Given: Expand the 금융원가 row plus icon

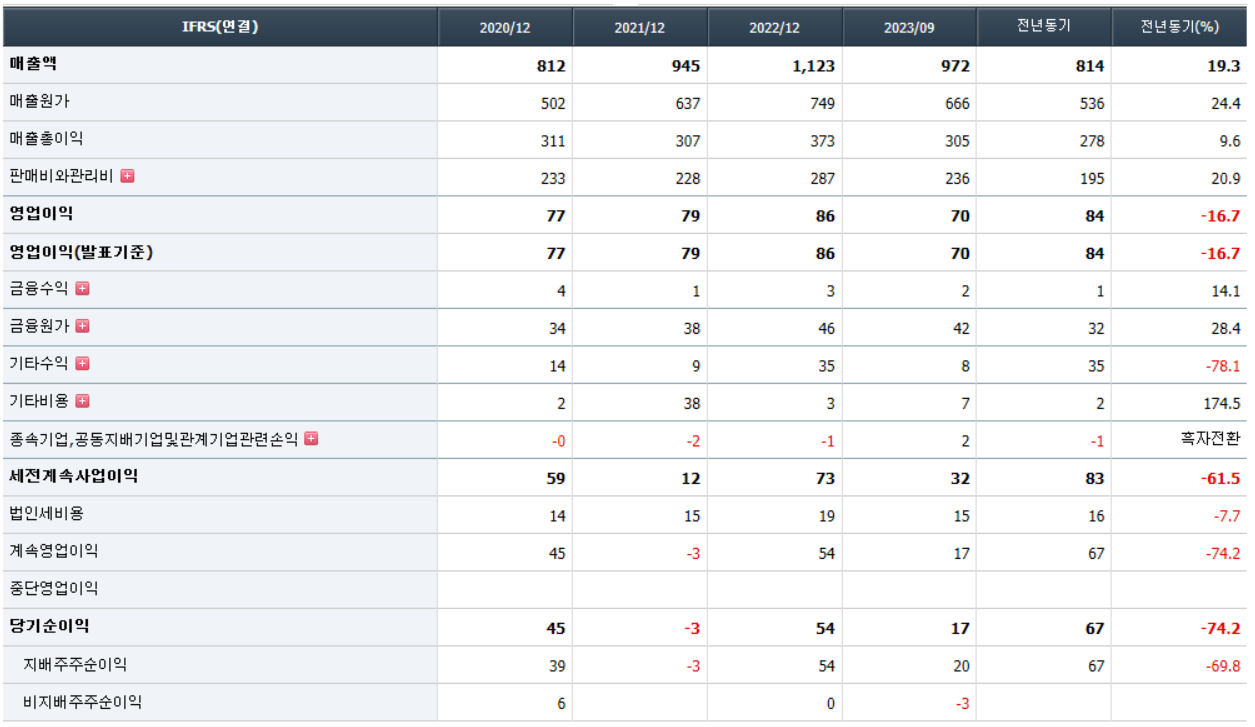Looking at the screenshot, I should (x=82, y=326).
